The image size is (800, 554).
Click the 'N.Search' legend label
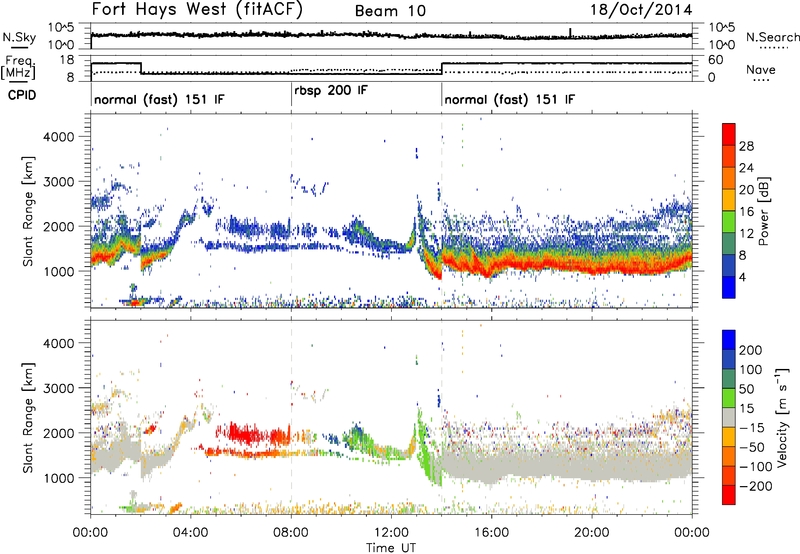click(772, 37)
